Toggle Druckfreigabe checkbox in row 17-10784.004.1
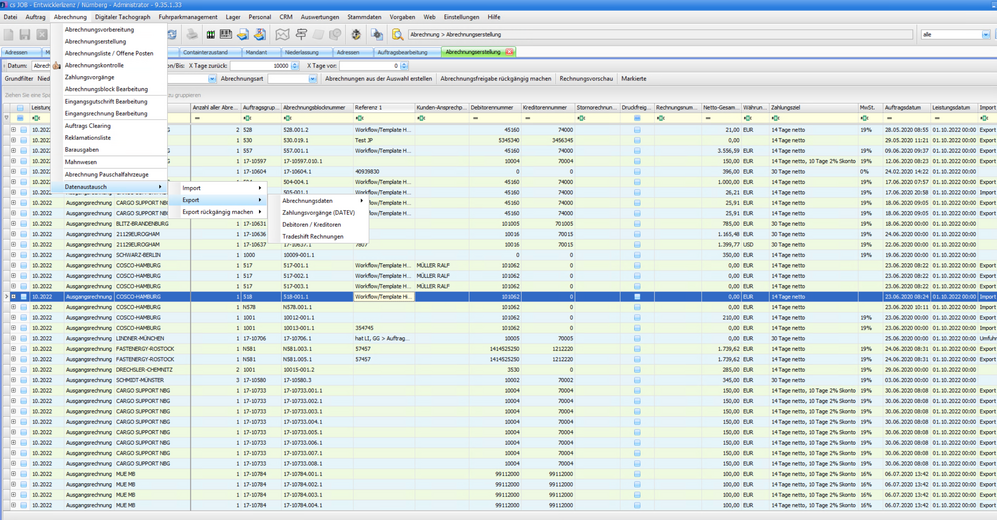997x520 pixels. click(x=637, y=505)
